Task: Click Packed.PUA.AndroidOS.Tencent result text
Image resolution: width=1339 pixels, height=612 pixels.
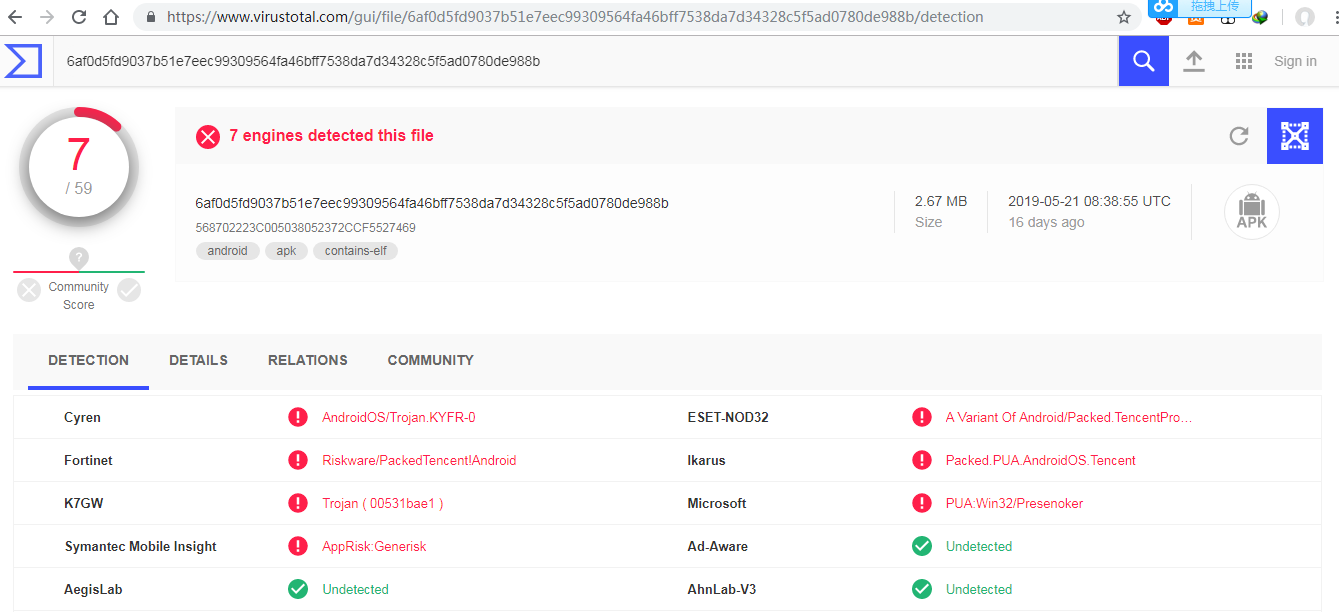Action: (1041, 461)
